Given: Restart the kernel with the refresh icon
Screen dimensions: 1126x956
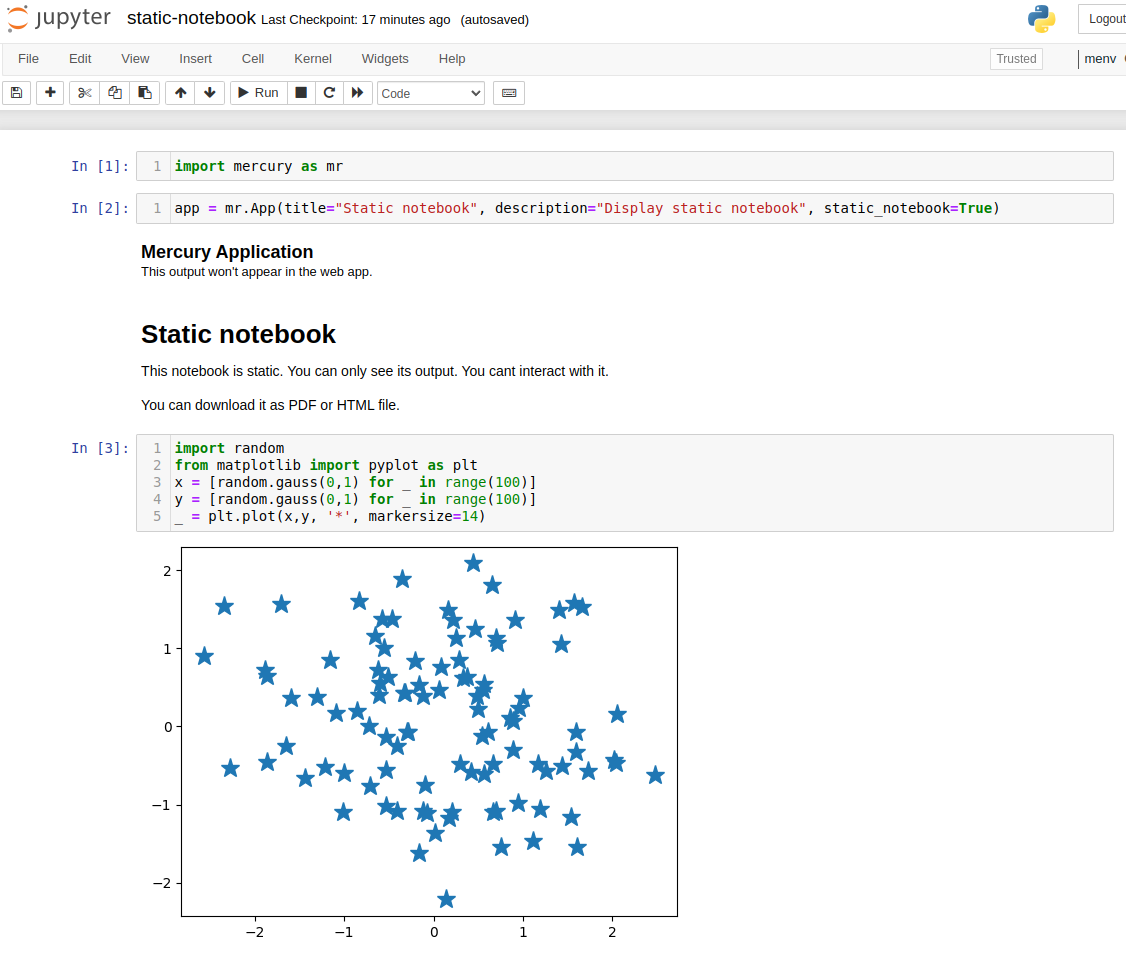Looking at the screenshot, I should pyautogui.click(x=328, y=93).
